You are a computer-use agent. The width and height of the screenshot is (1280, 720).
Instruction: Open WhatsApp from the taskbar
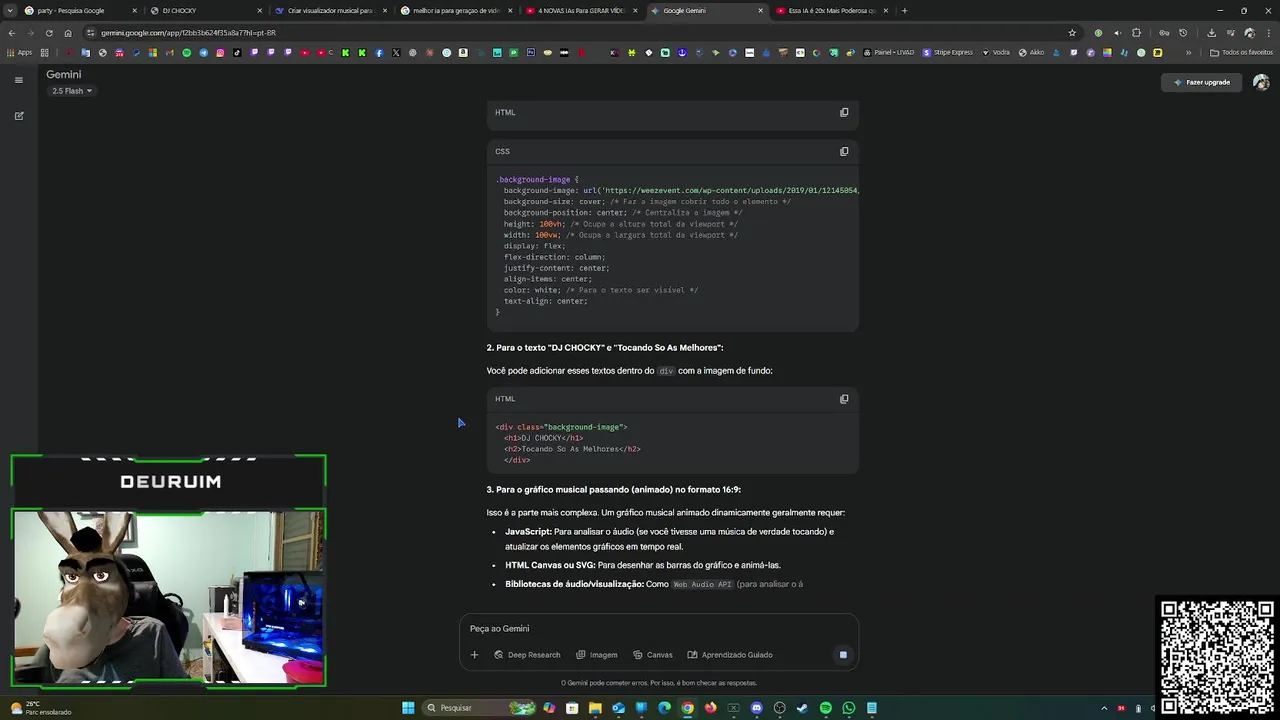click(848, 708)
